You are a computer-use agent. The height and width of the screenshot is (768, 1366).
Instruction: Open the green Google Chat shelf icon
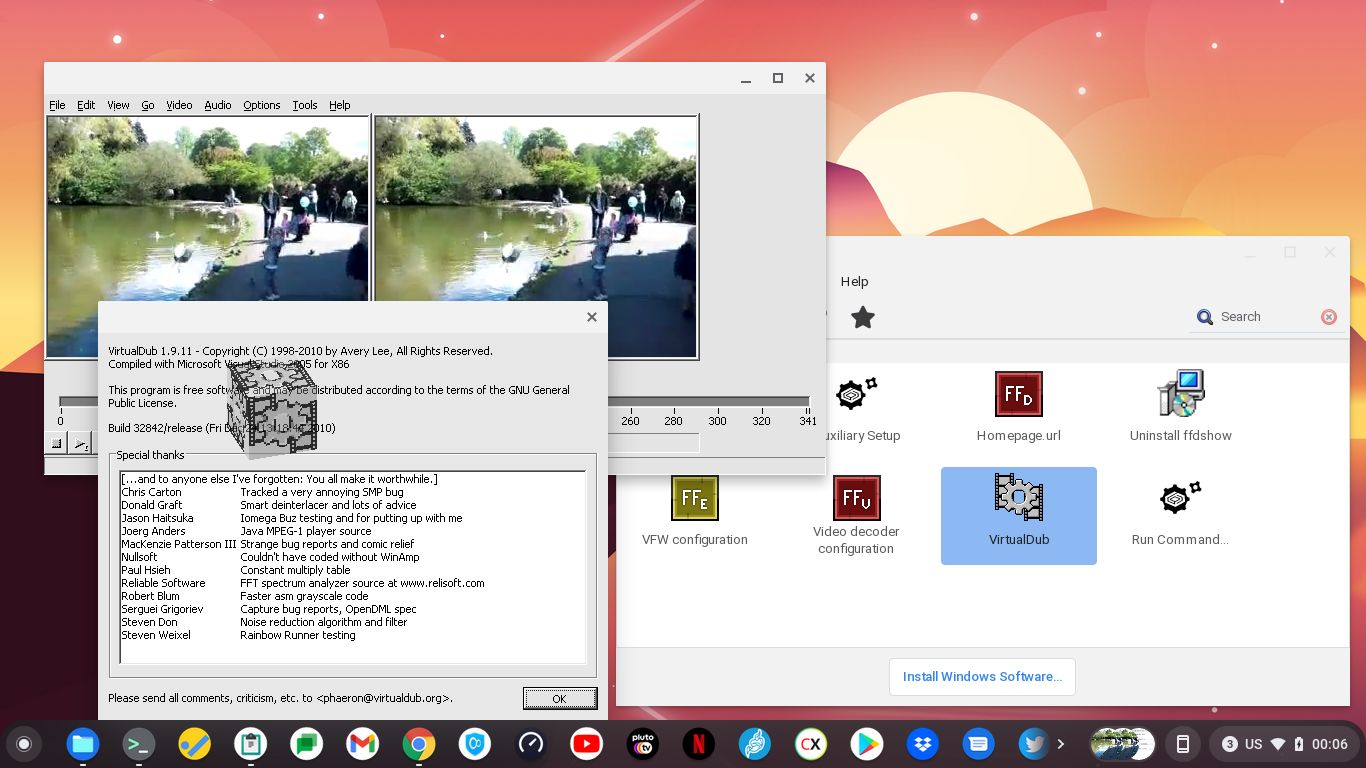coord(306,744)
